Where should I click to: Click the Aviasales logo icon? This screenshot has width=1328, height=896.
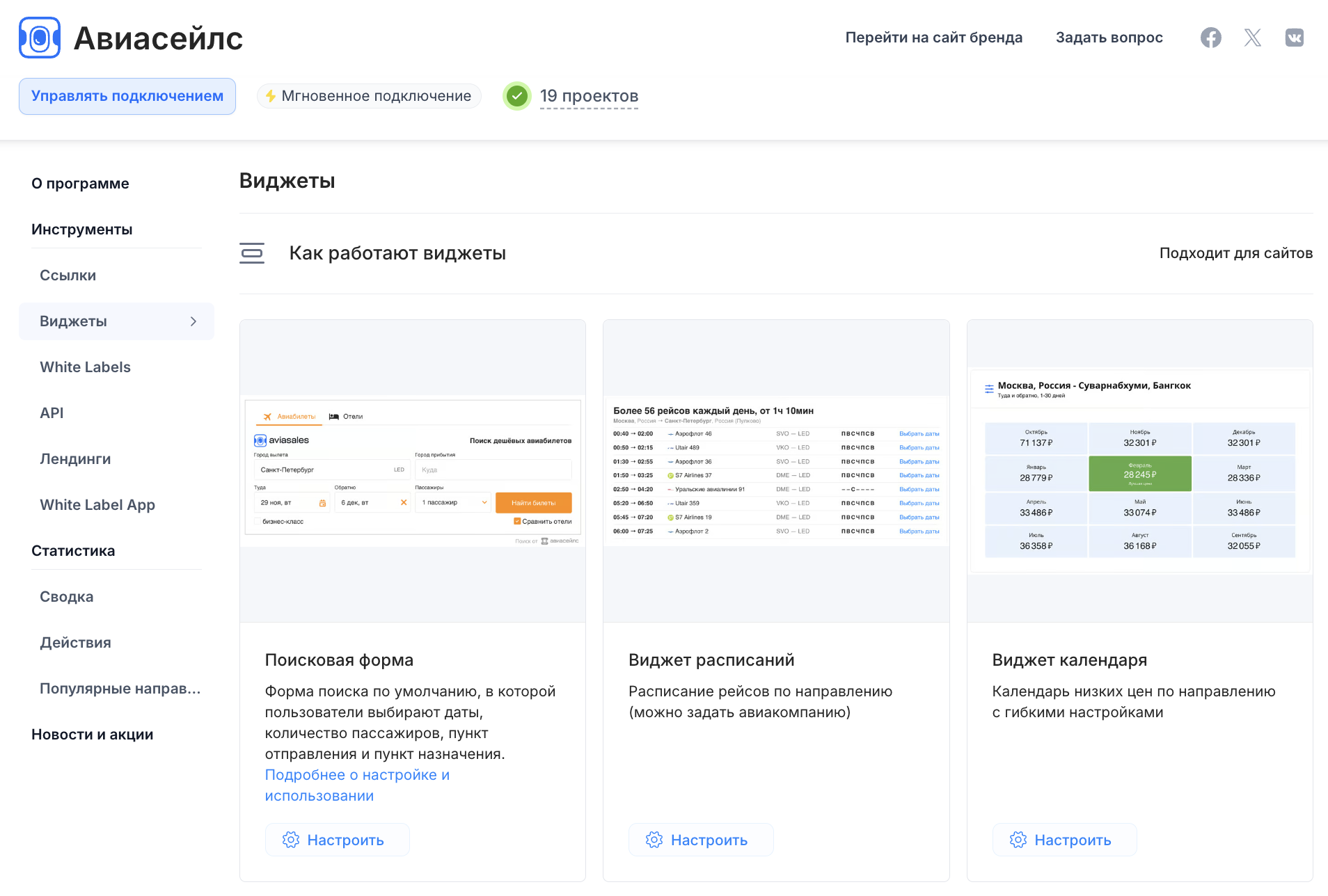(40, 38)
